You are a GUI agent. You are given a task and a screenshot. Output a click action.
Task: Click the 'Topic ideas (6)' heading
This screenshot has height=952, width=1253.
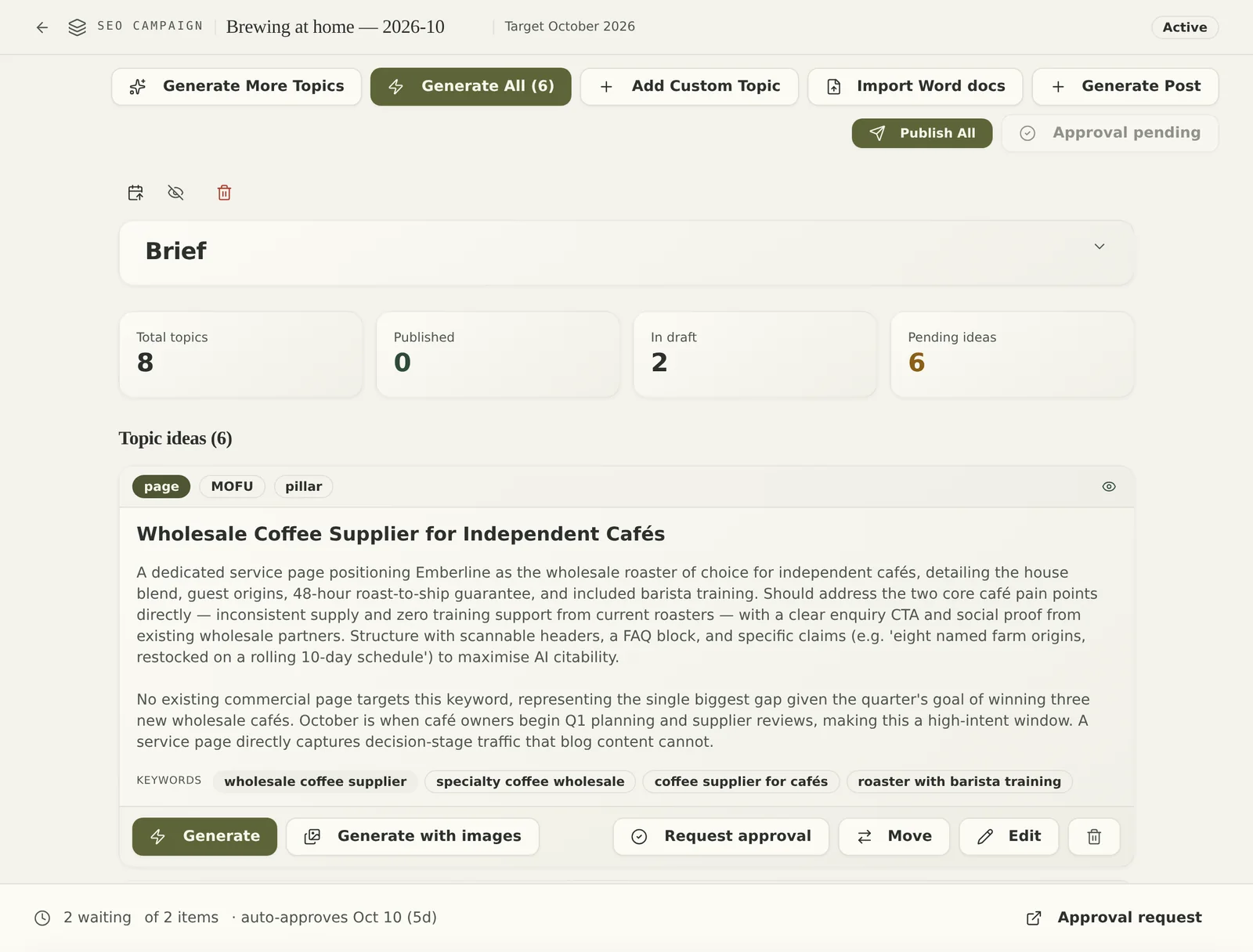(175, 438)
